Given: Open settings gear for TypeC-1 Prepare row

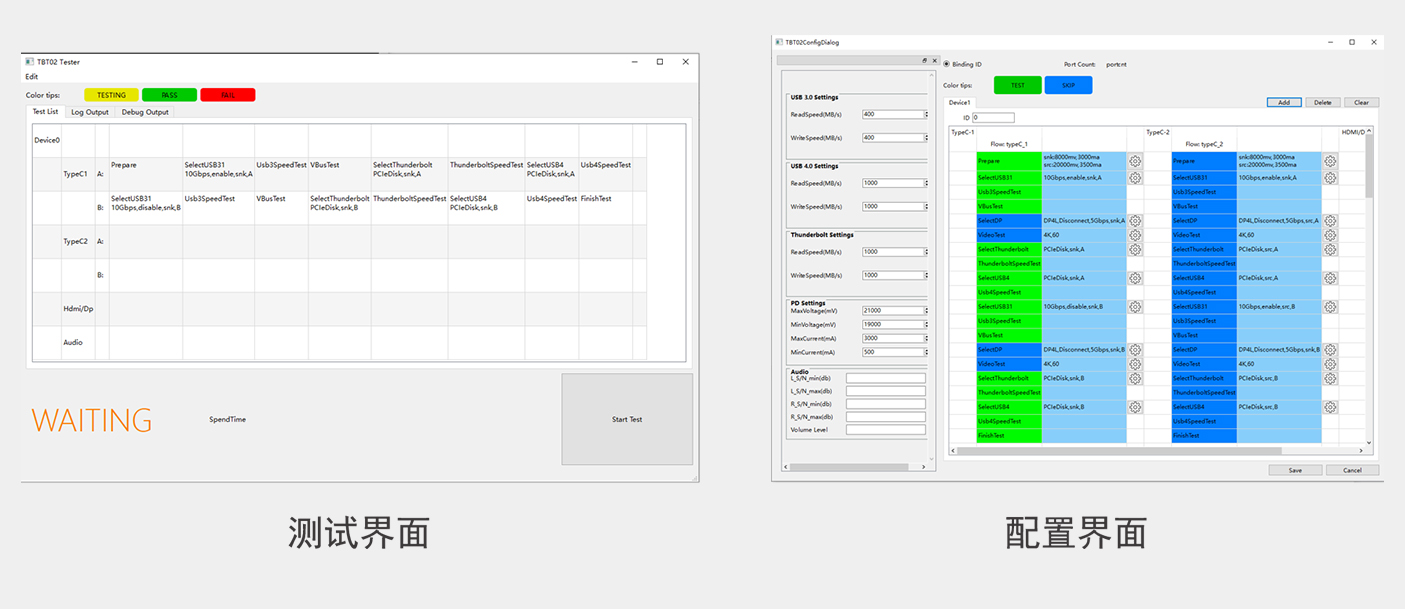Looking at the screenshot, I should [x=1135, y=161].
